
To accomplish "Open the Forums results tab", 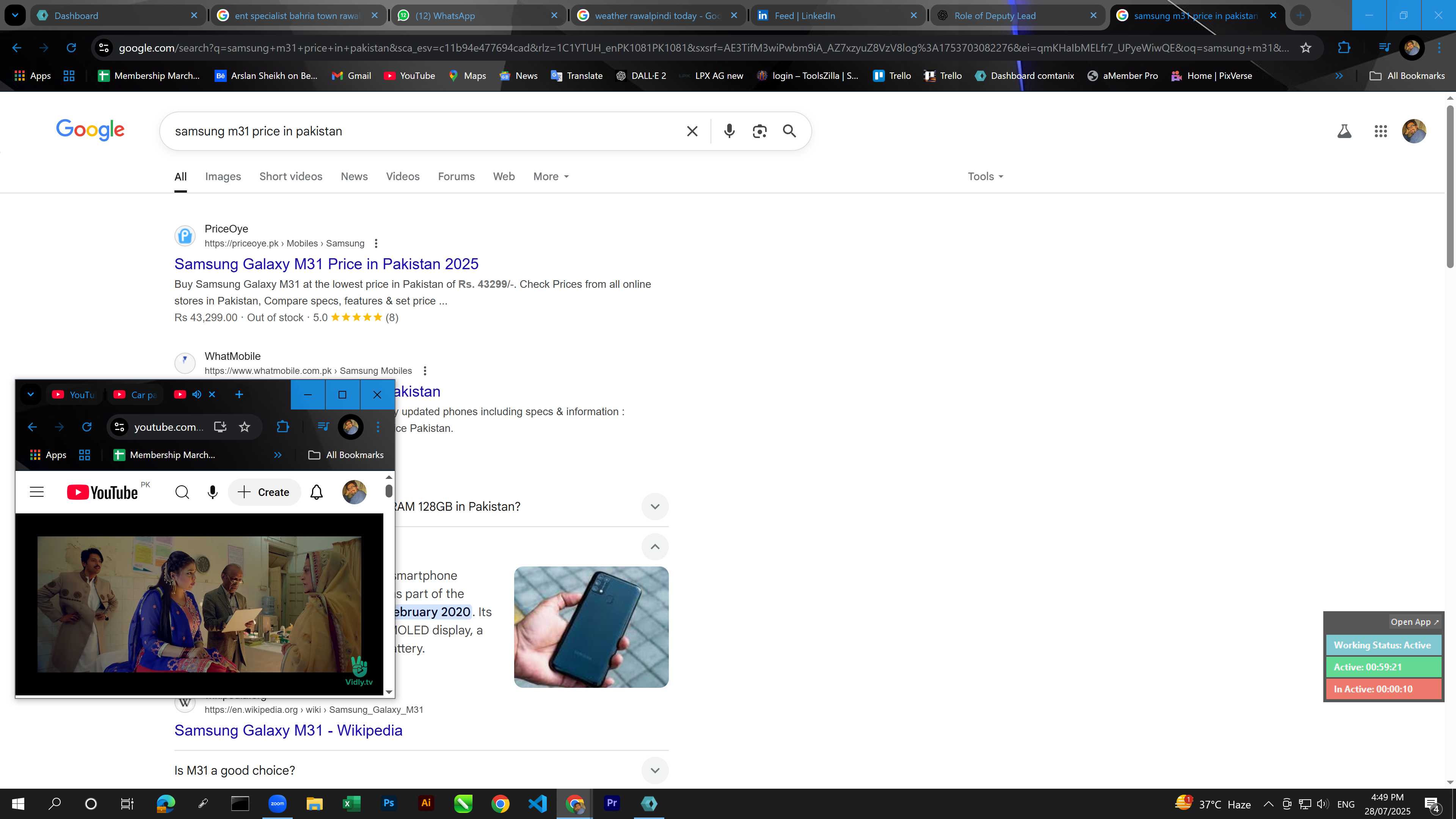I will coord(456,176).
